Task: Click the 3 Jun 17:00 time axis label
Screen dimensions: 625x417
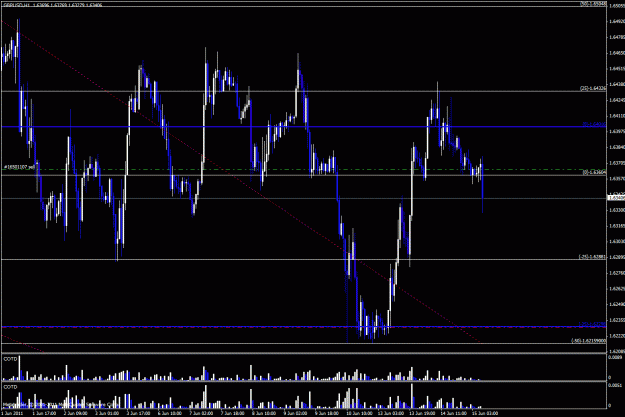Action: (138, 413)
